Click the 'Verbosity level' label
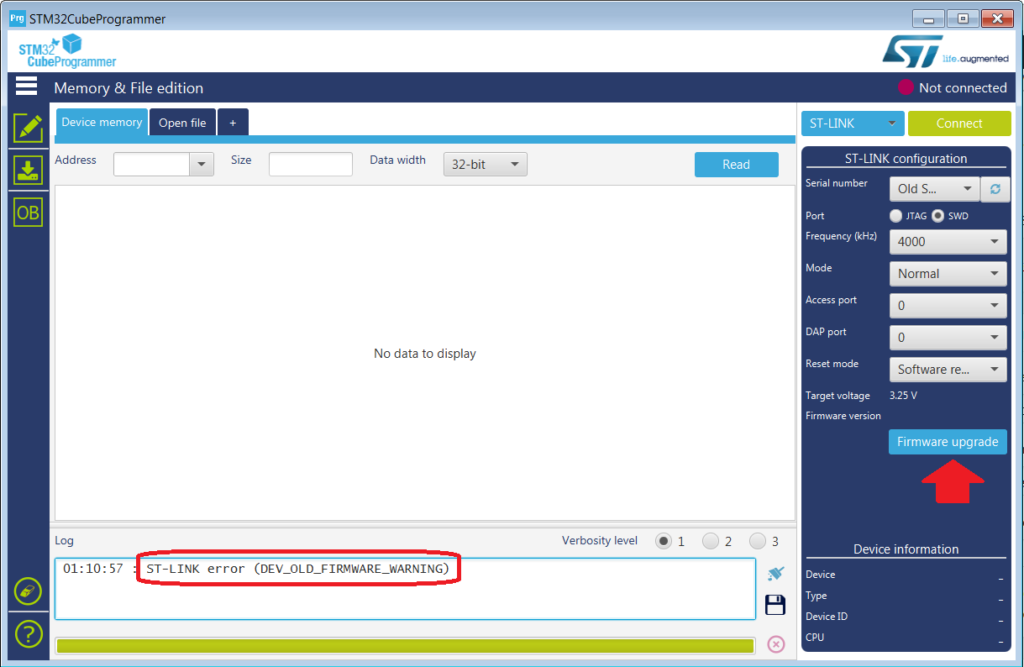Viewport: 1024px width, 667px height. click(600, 540)
